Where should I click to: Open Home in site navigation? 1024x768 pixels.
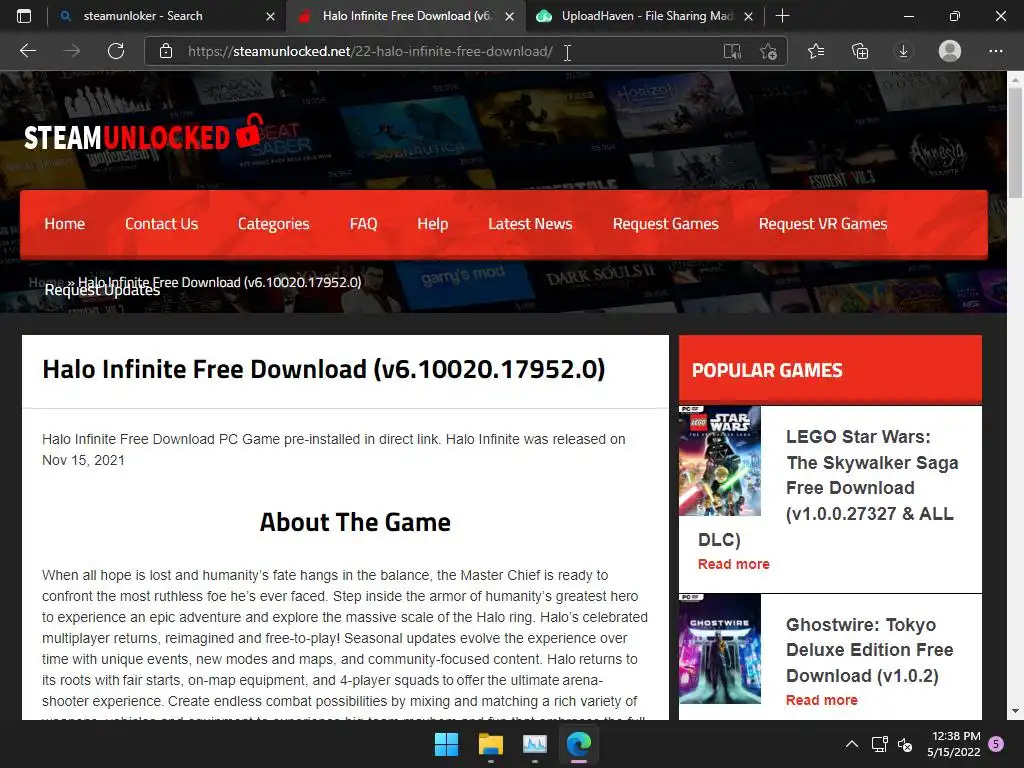point(65,224)
